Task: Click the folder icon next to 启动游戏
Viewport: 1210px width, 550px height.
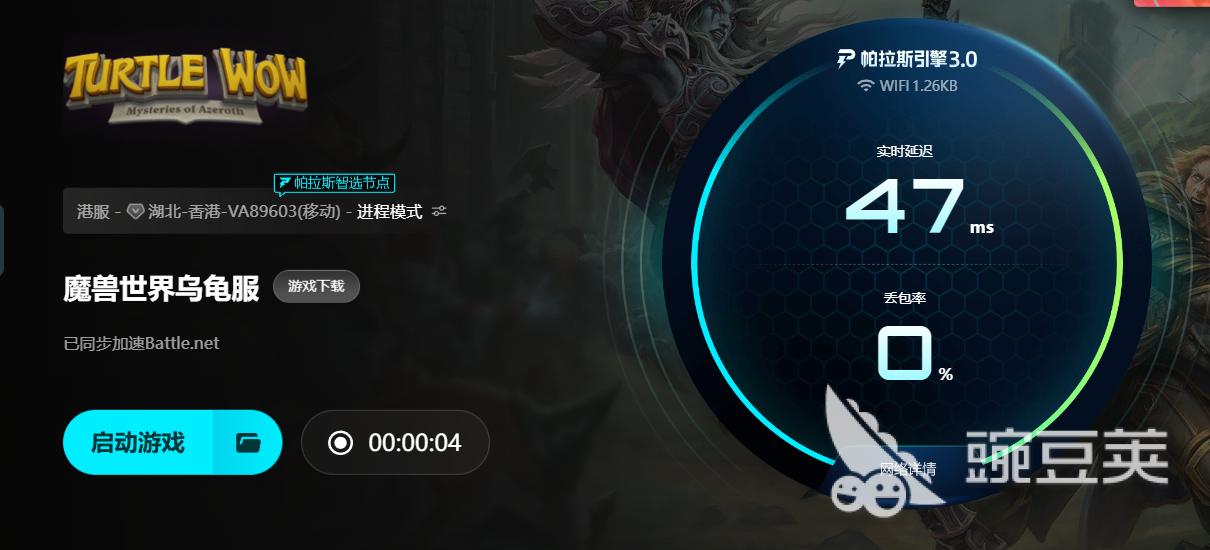Action: pyautogui.click(x=248, y=442)
